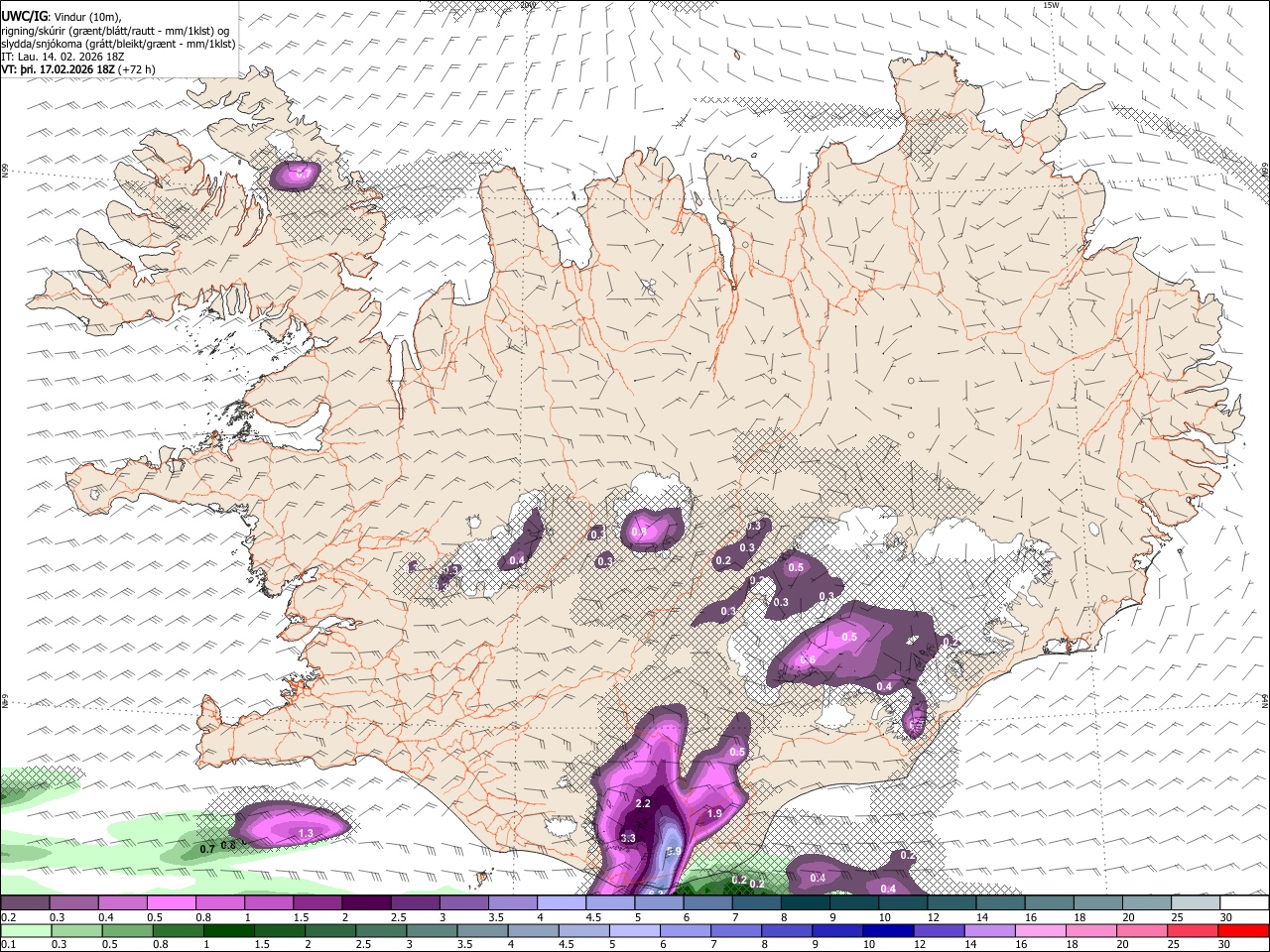Click the 5.9 precipitation value on the south coast
This screenshot has height=952, width=1270.
pyautogui.click(x=673, y=851)
